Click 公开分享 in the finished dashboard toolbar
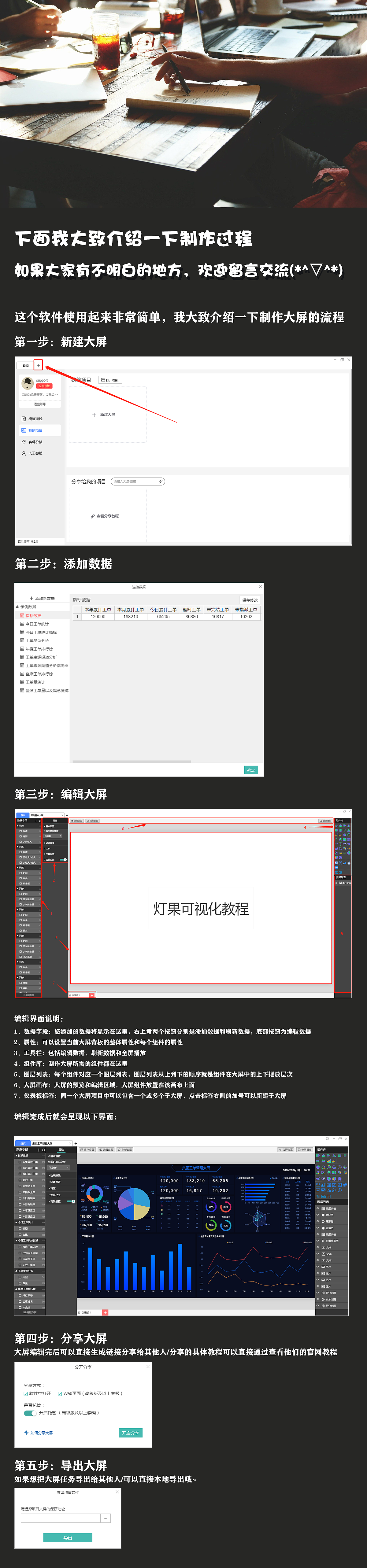Screen dimensions: 367x1568 (x=285, y=1150)
